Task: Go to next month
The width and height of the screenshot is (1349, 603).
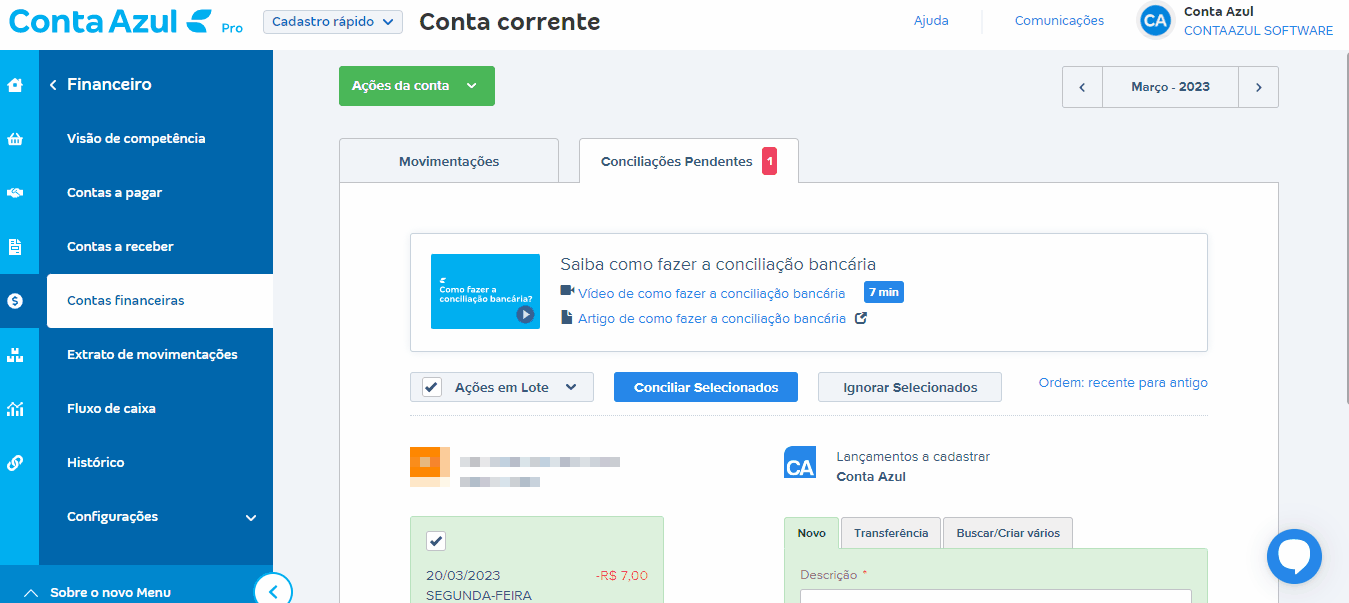Action: pyautogui.click(x=1259, y=87)
